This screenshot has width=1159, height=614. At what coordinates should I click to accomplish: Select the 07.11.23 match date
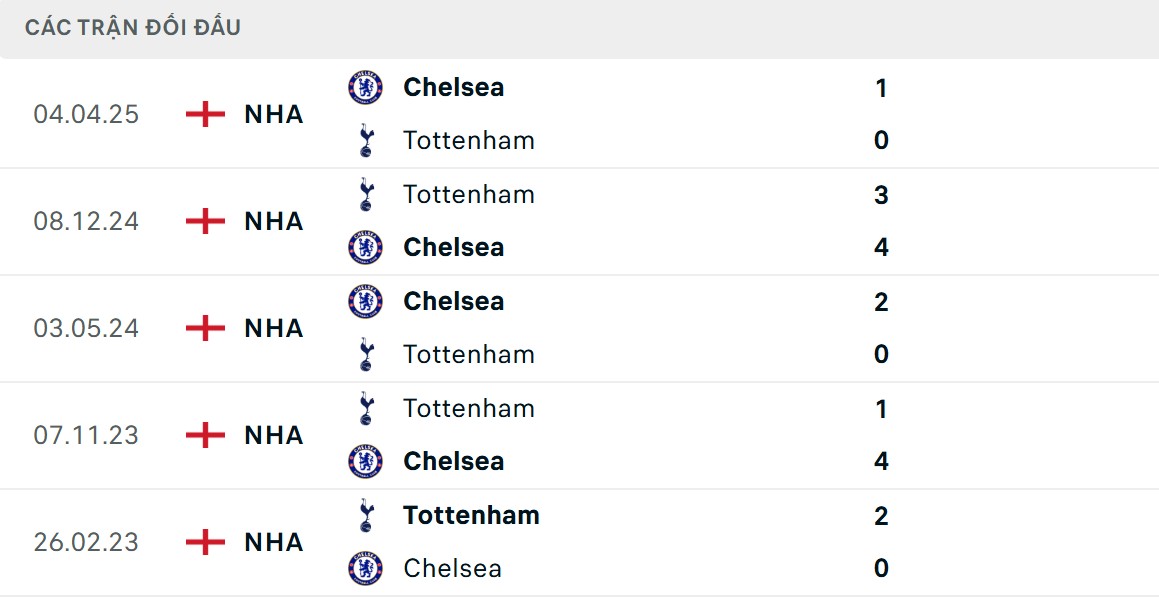click(x=86, y=435)
